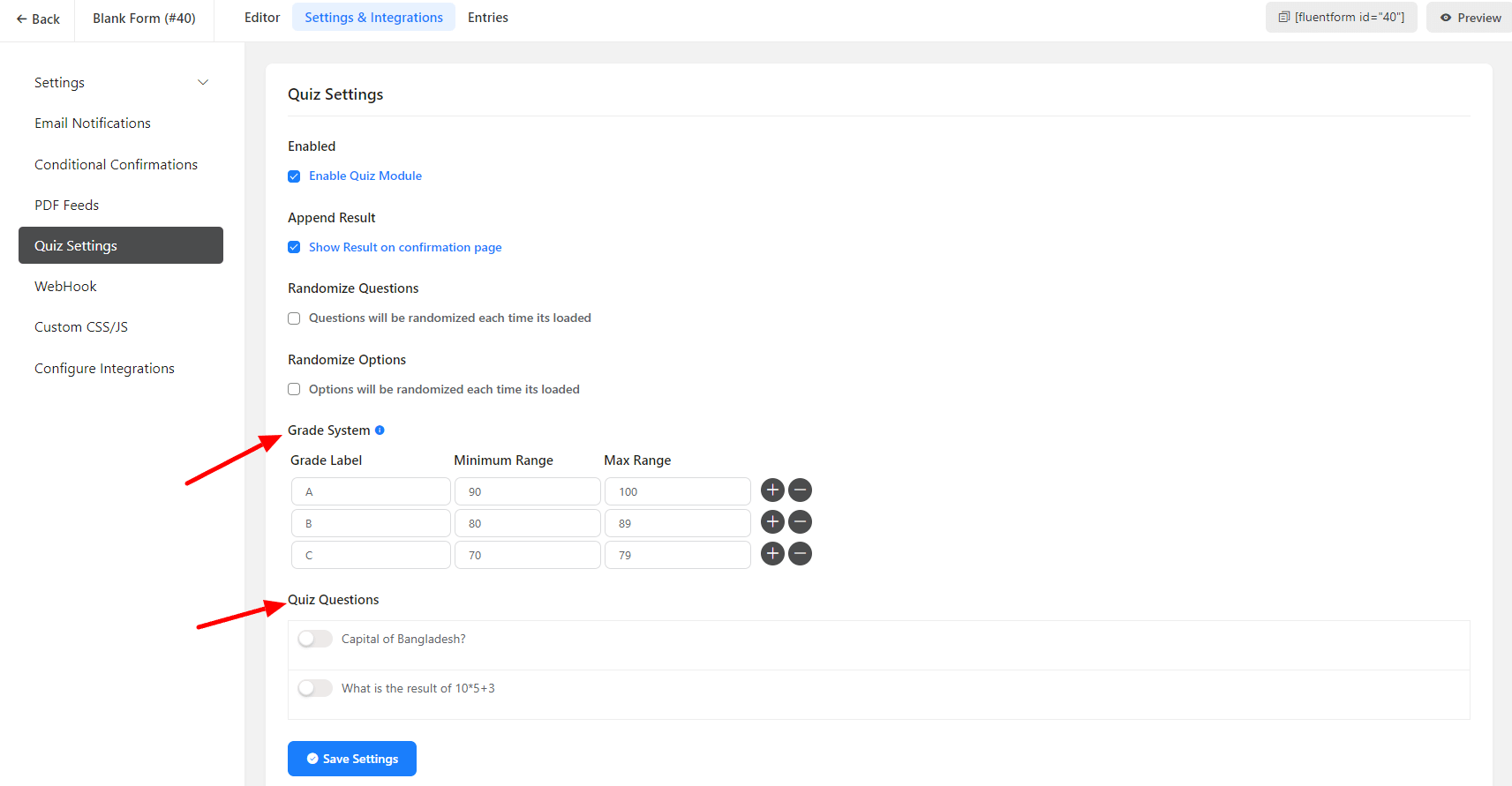
Task: Remove the grade B row
Action: pos(800,522)
